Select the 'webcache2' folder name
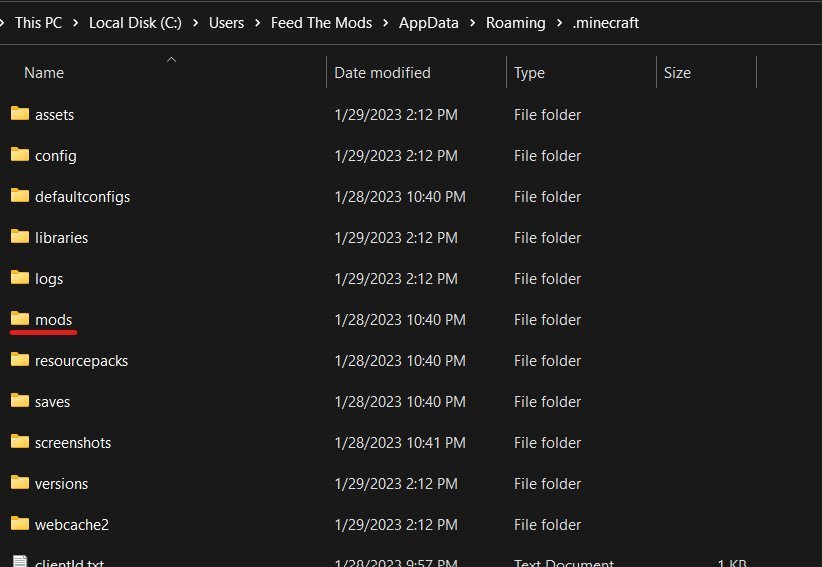Image resolution: width=822 pixels, height=567 pixels. (x=72, y=525)
